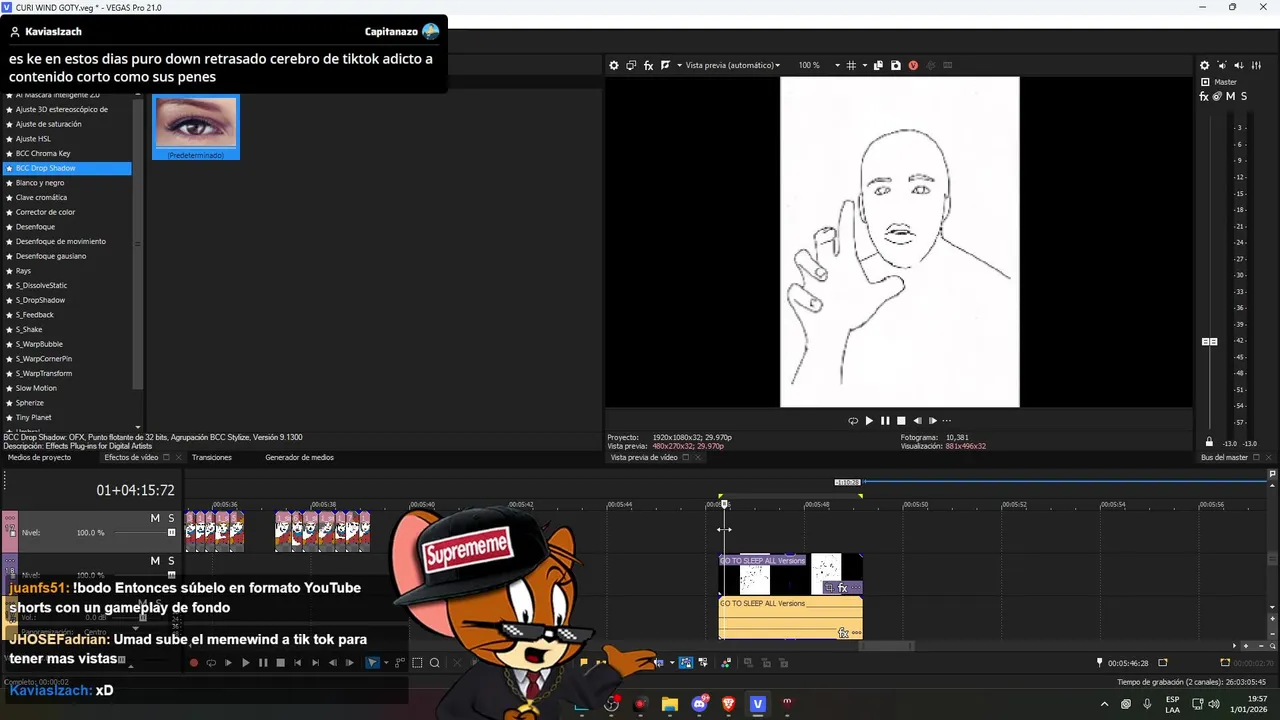
Task: Select Bus del master tab
Action: coord(1224,457)
